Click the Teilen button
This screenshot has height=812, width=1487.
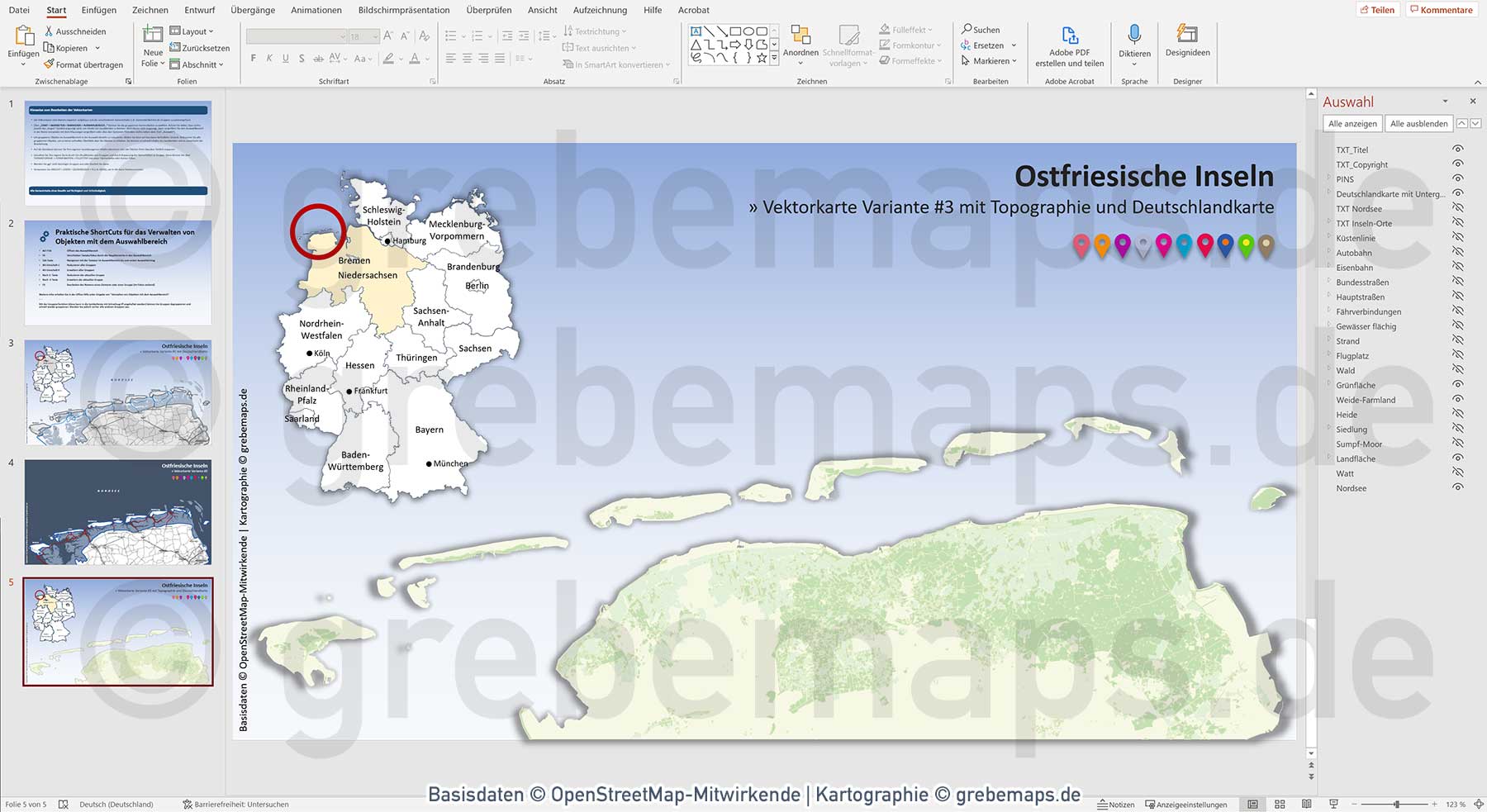(1377, 10)
